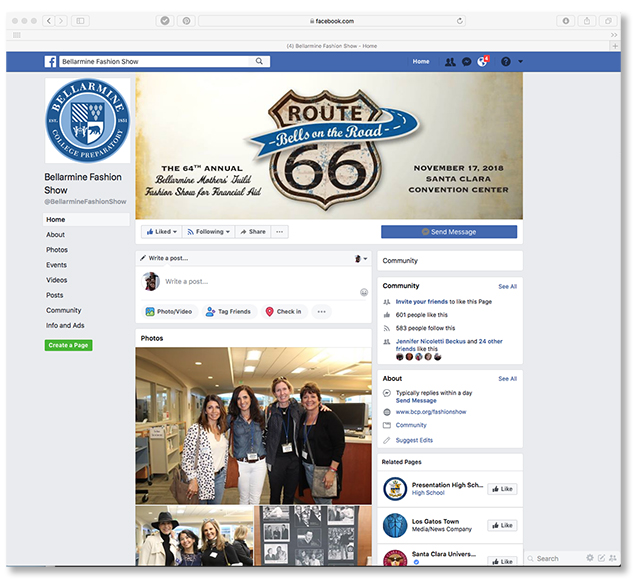
Task: Open Los Gatos Town page avatar
Action: tap(395, 526)
